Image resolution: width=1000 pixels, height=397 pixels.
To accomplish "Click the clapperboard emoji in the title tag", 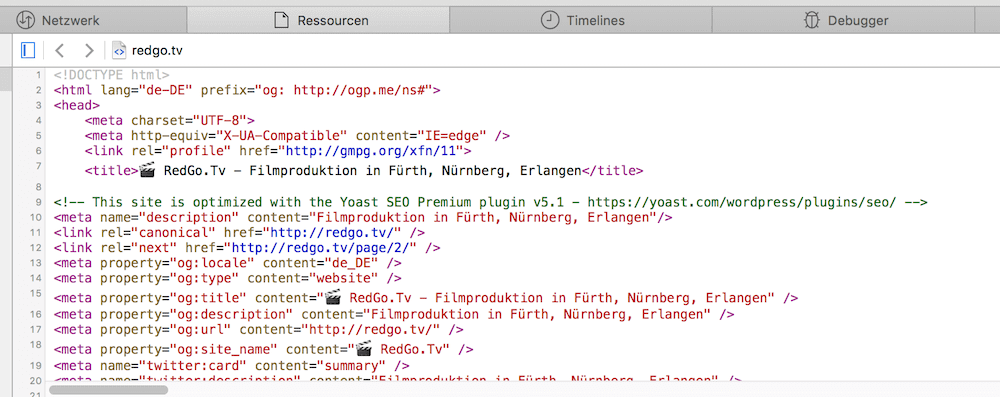I will [147, 170].
